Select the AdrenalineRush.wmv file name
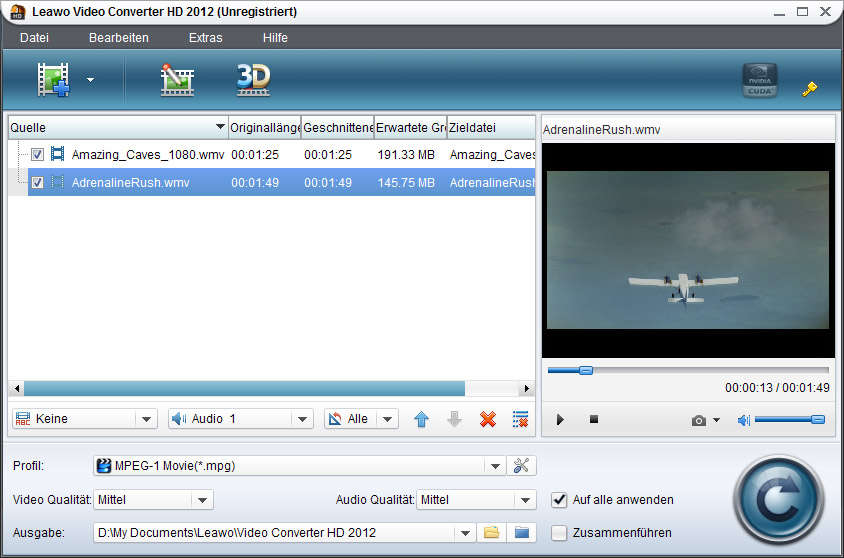 coord(131,182)
